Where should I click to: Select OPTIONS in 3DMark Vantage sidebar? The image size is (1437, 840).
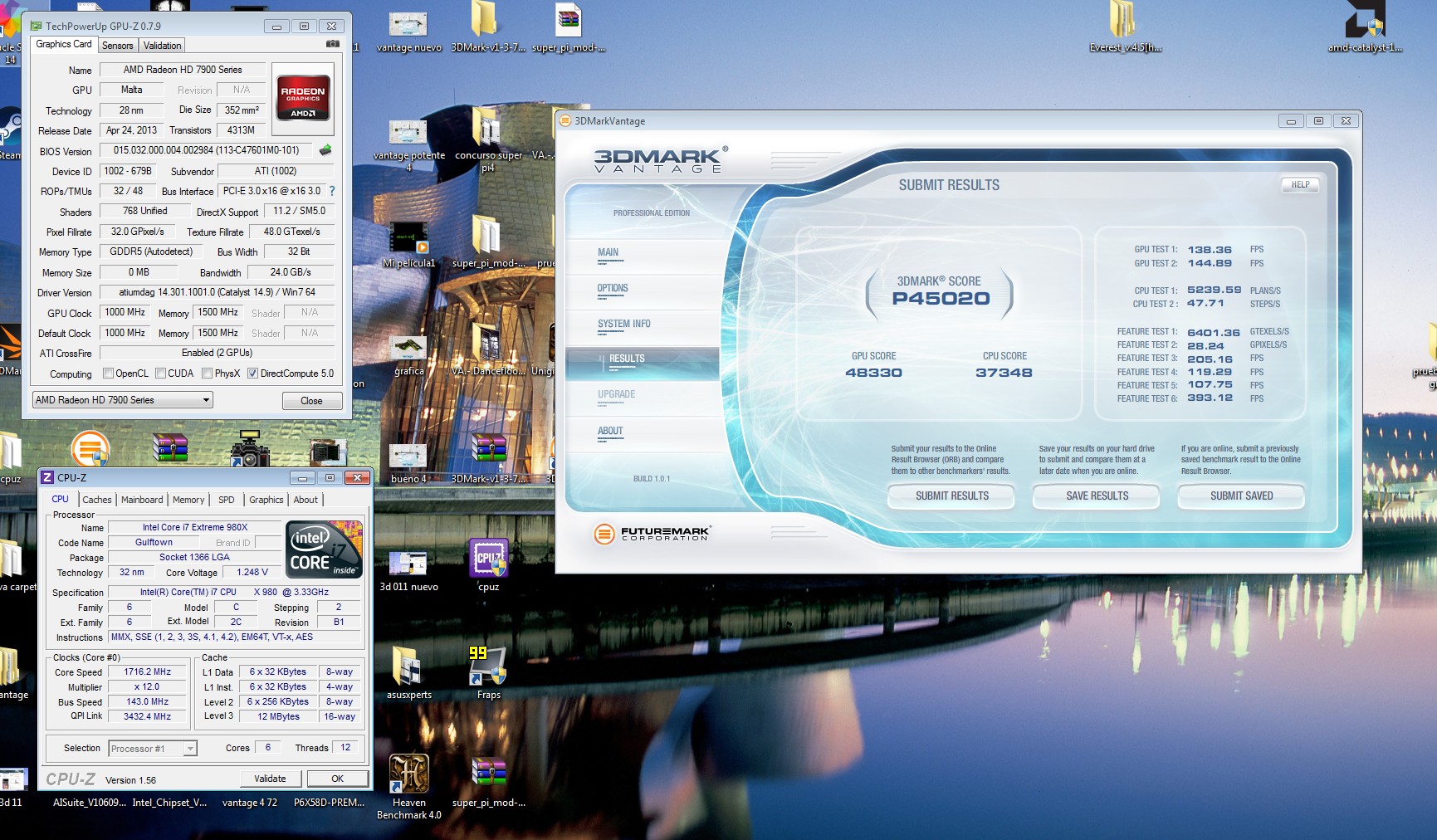point(613,289)
